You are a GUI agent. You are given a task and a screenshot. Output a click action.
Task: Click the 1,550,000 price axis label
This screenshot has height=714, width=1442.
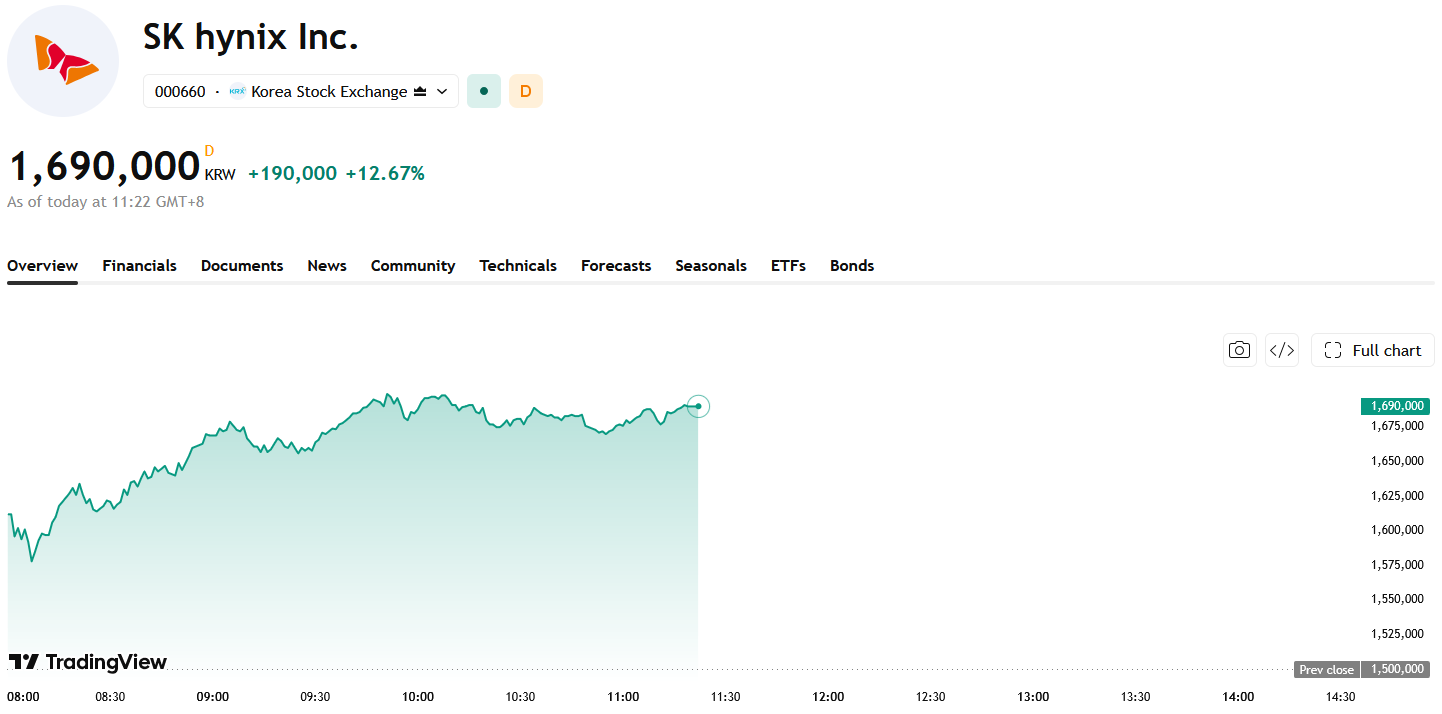[1397, 599]
